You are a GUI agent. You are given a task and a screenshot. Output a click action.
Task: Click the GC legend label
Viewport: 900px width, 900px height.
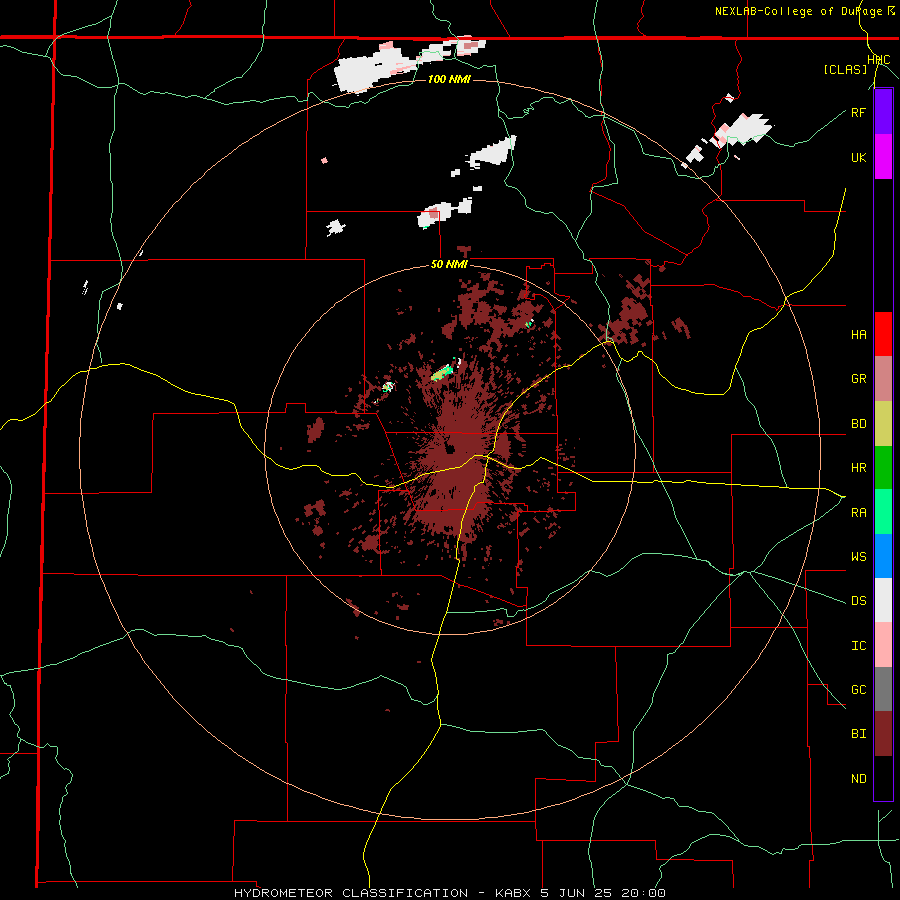(858, 690)
